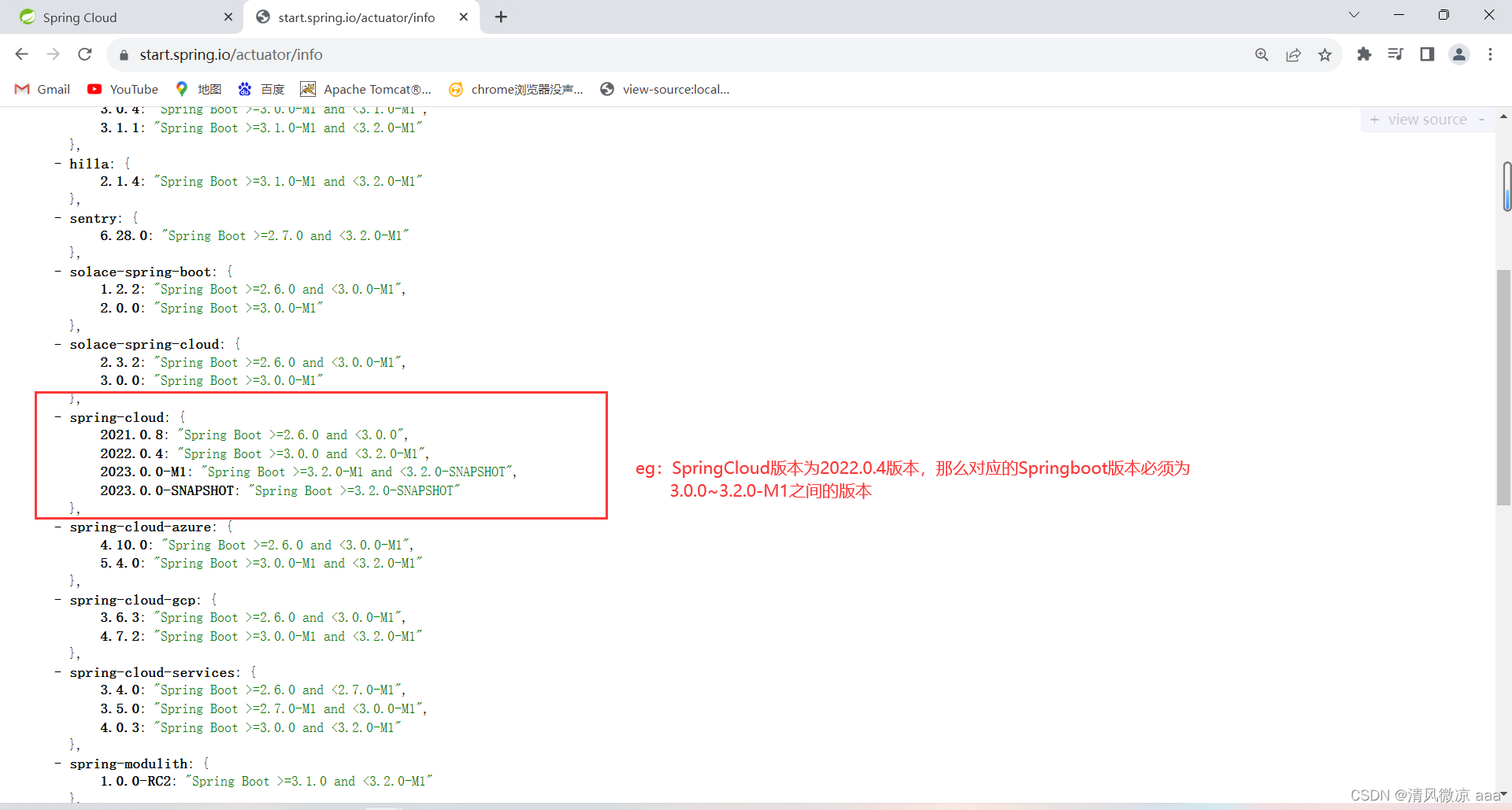This screenshot has width=1512, height=810.
Task: Open the YouTube bookmark
Action: click(x=123, y=89)
